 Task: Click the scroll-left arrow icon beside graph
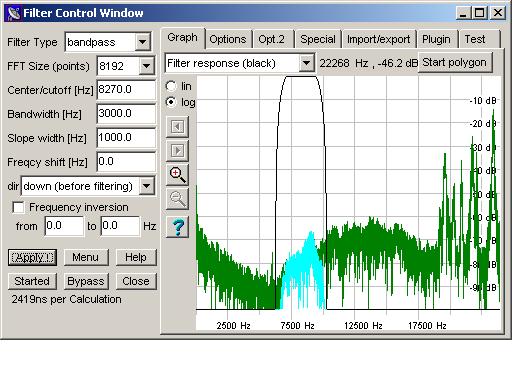[177, 127]
